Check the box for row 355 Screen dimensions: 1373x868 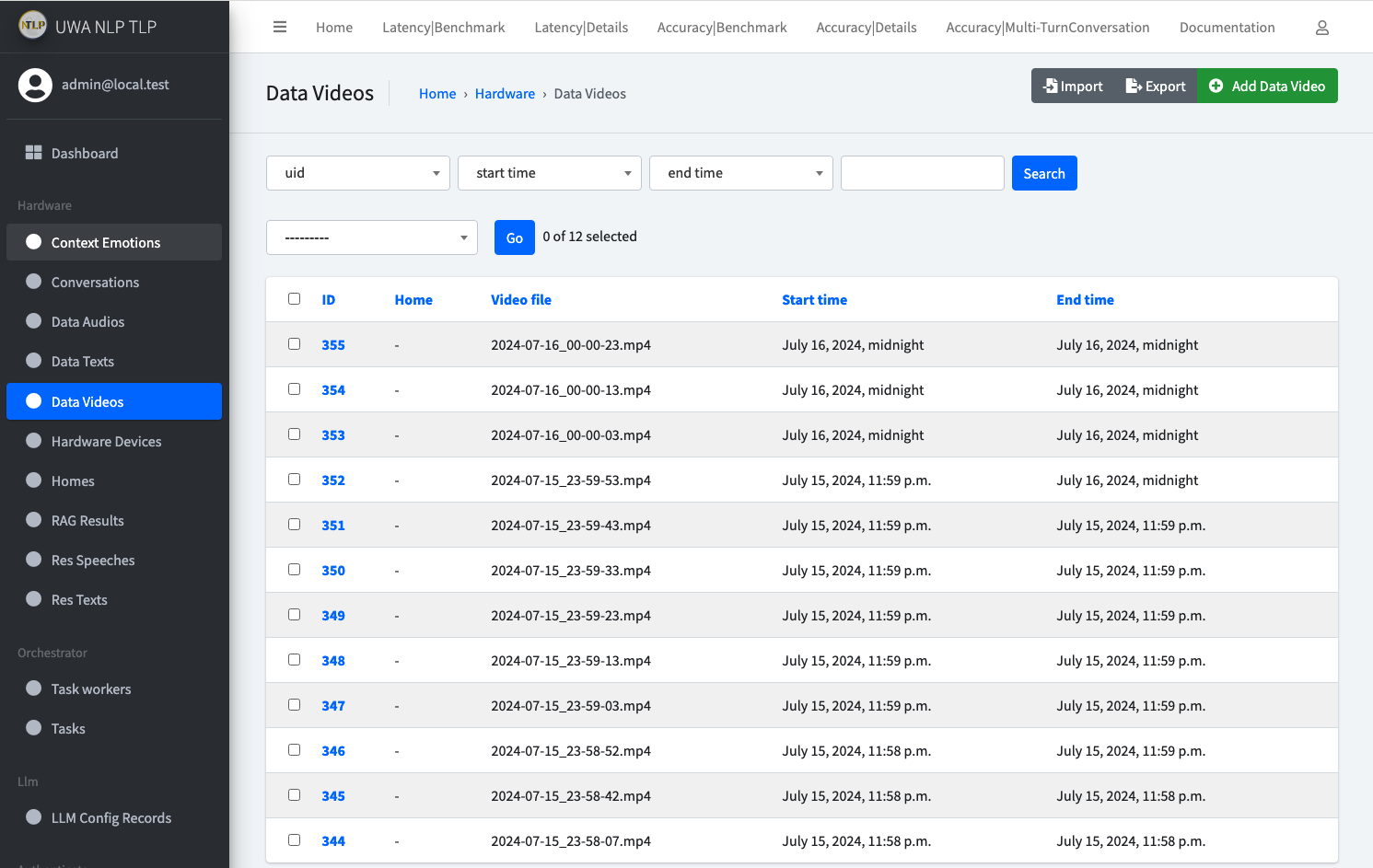click(294, 344)
